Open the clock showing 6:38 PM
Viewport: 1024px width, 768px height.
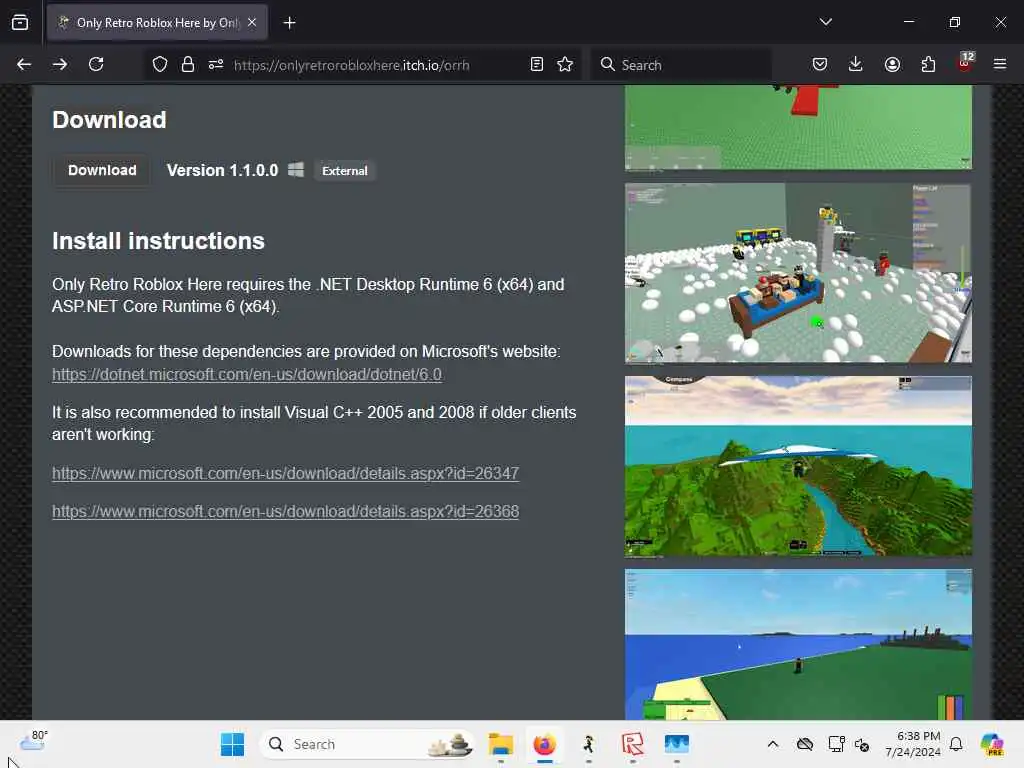pos(913,744)
